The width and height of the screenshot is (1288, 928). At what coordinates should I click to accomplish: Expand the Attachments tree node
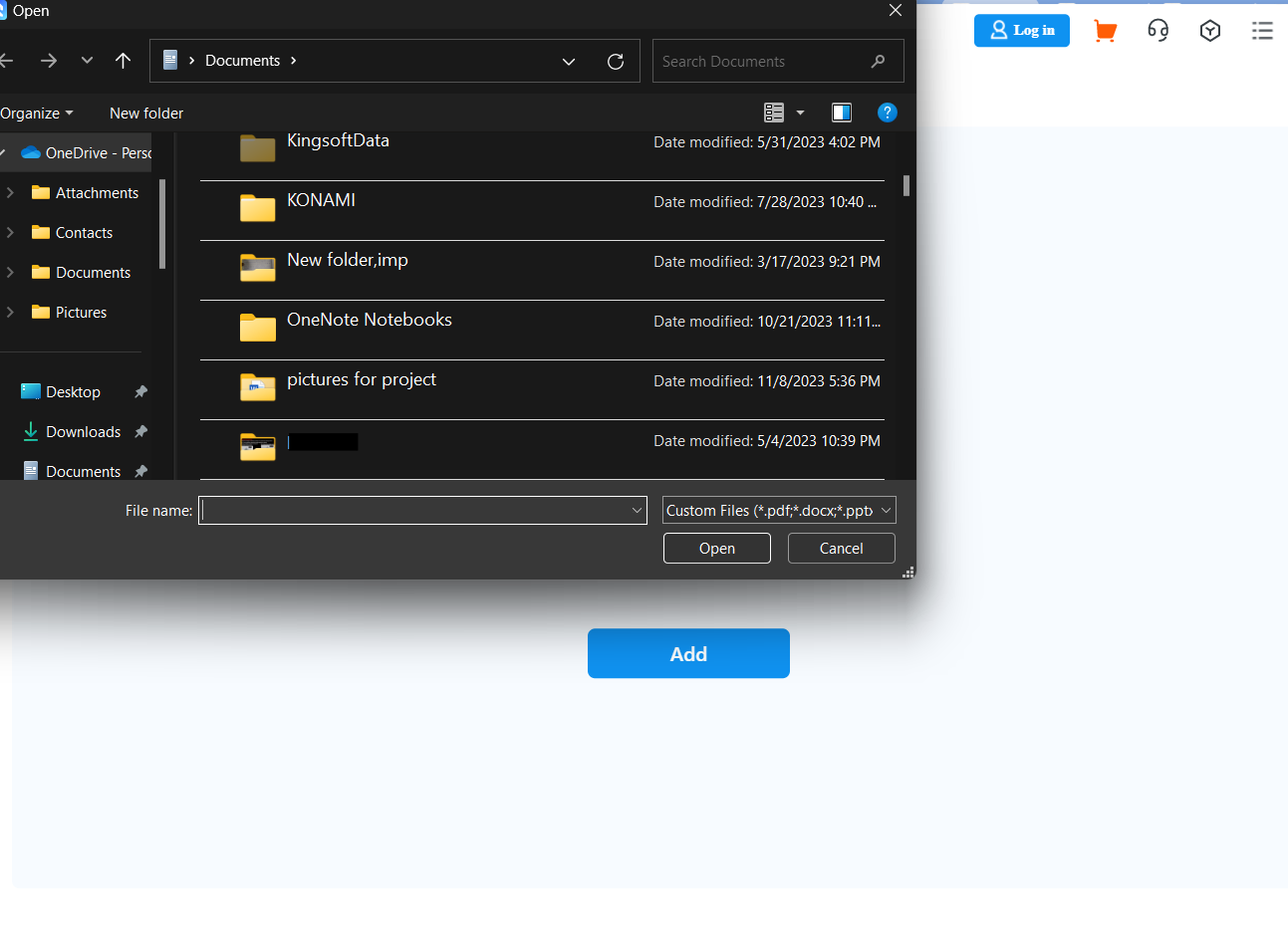(x=10, y=193)
